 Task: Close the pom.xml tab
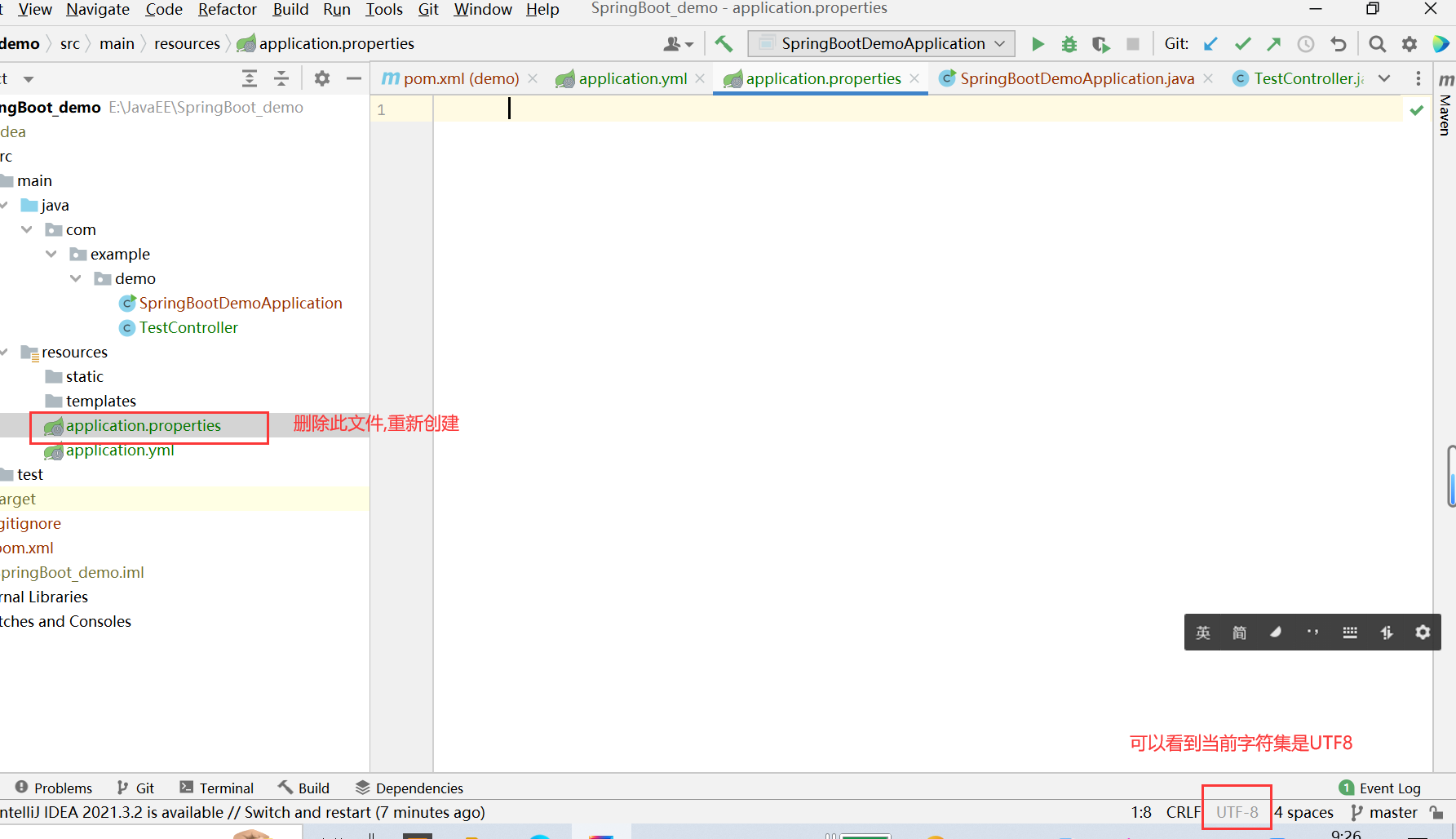[533, 78]
